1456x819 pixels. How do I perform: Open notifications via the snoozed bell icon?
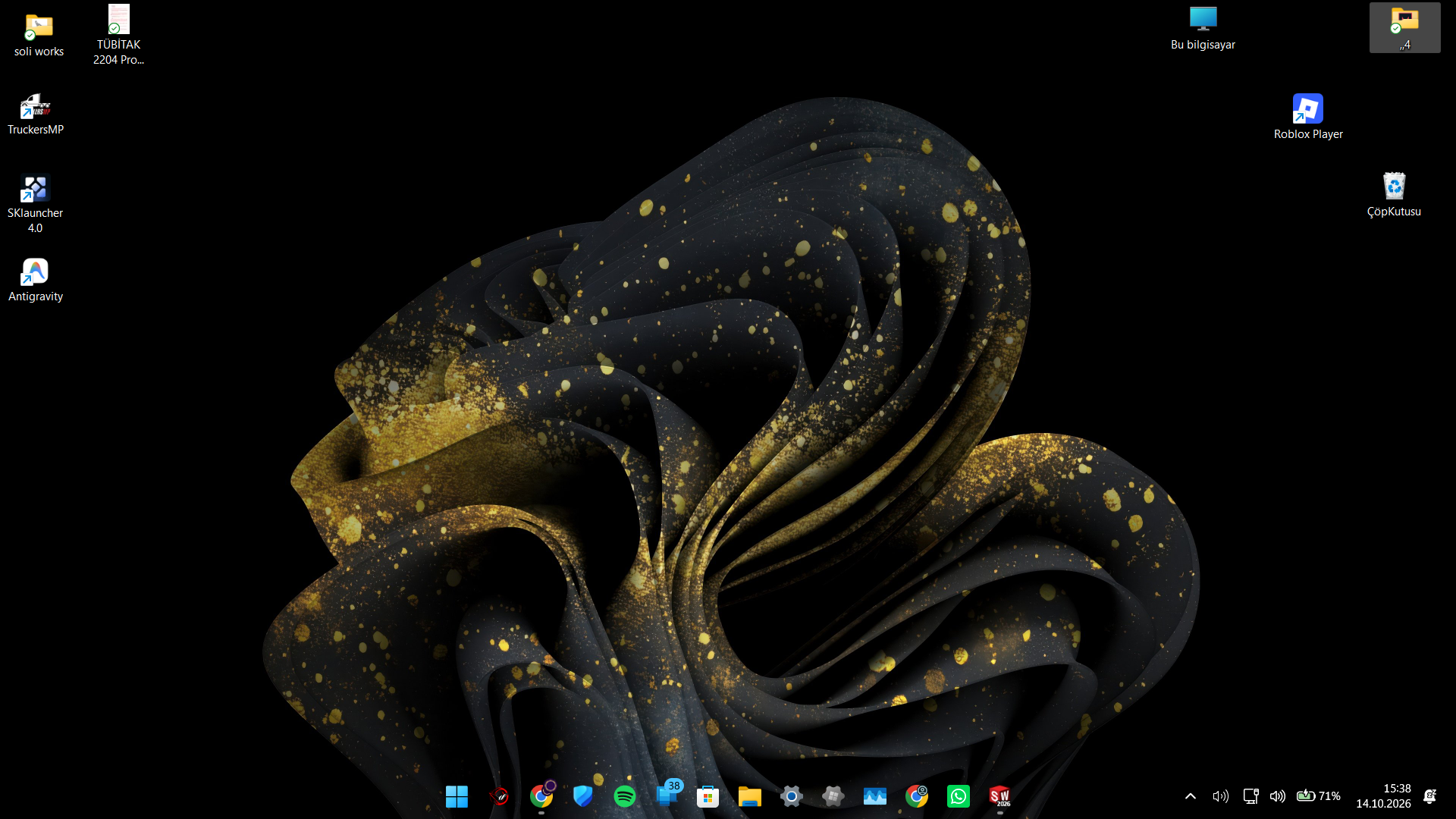[1430, 796]
